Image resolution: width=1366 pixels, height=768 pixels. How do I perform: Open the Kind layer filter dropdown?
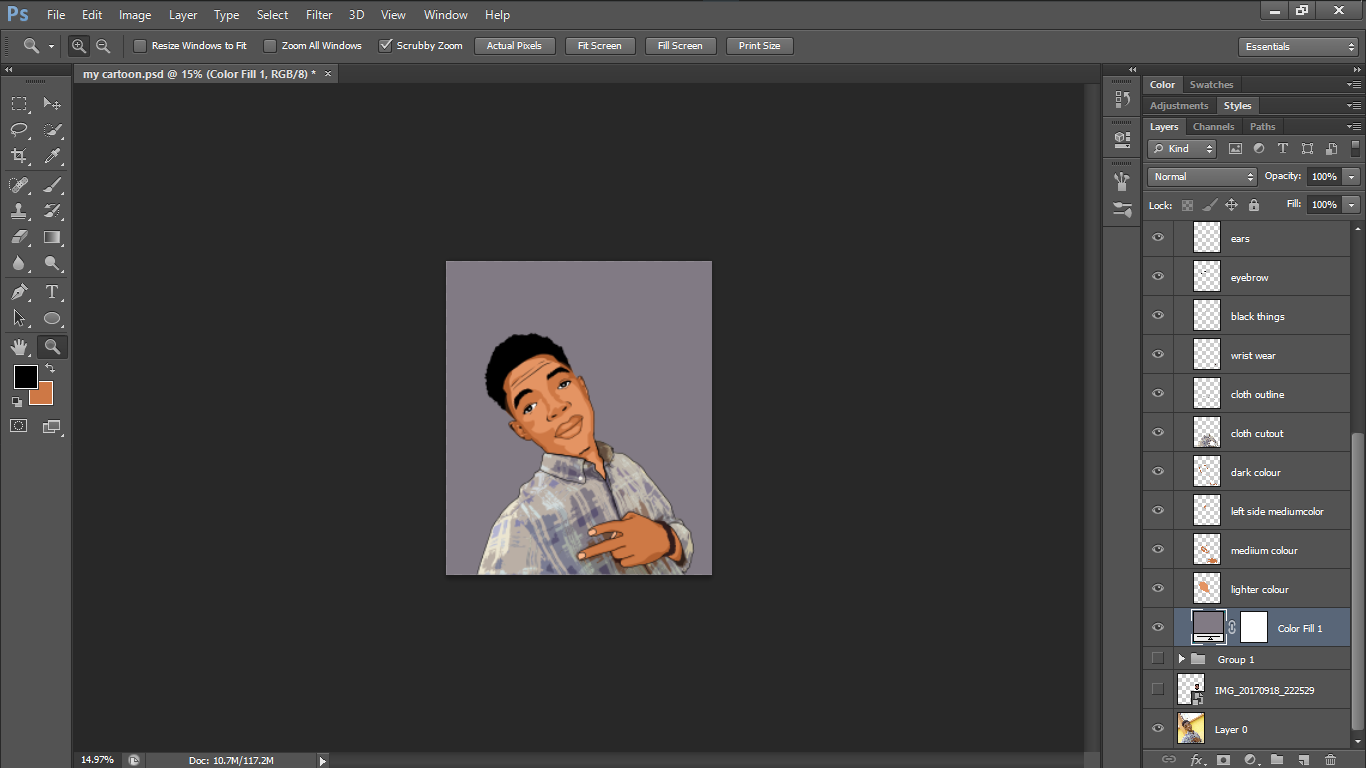1182,149
